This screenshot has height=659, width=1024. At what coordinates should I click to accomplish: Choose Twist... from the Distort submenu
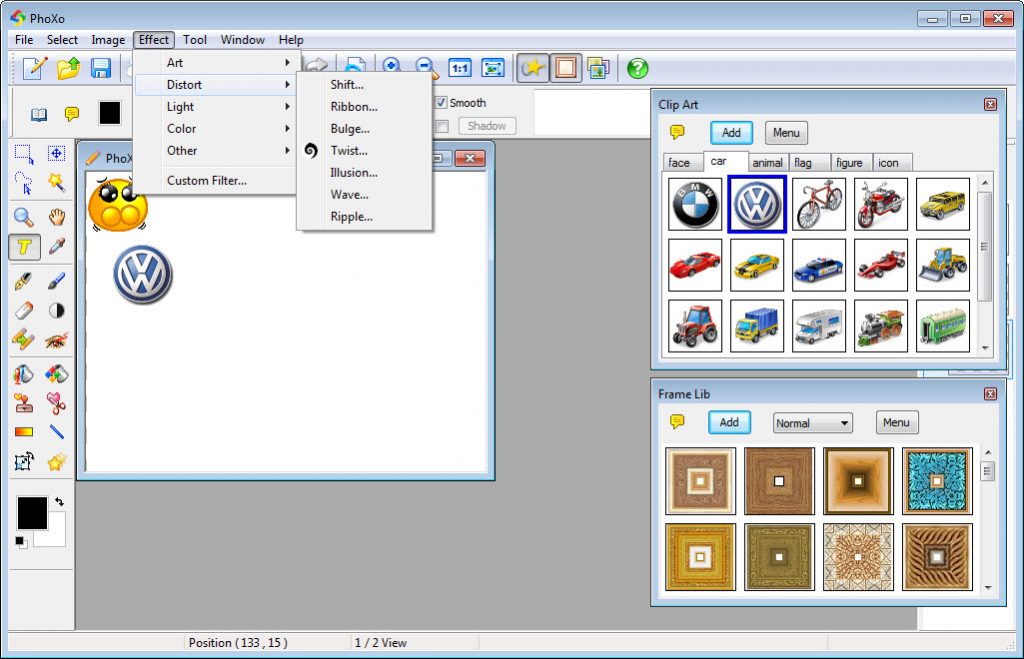click(349, 151)
